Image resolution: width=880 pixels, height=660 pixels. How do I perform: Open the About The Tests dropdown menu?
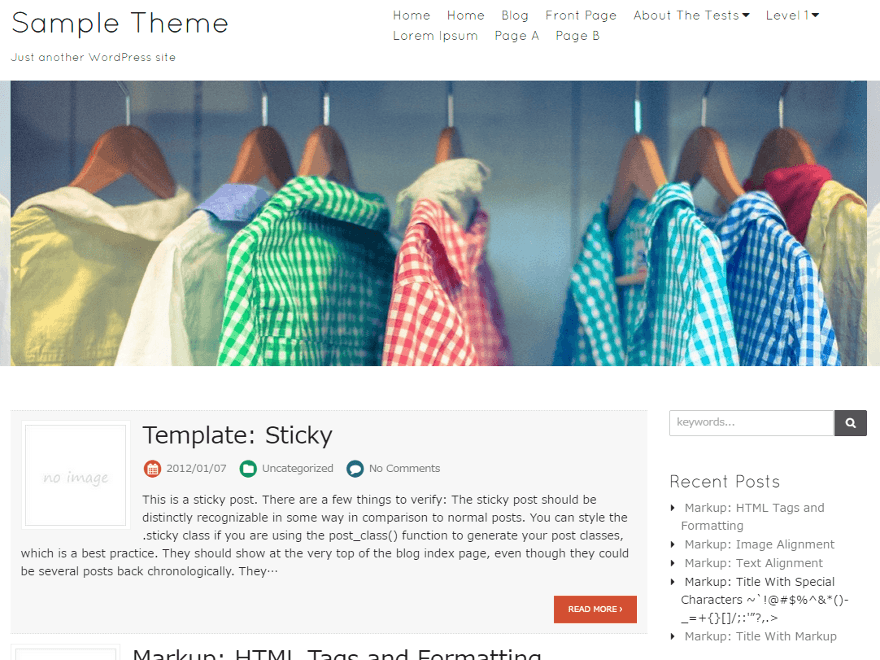pyautogui.click(x=686, y=15)
